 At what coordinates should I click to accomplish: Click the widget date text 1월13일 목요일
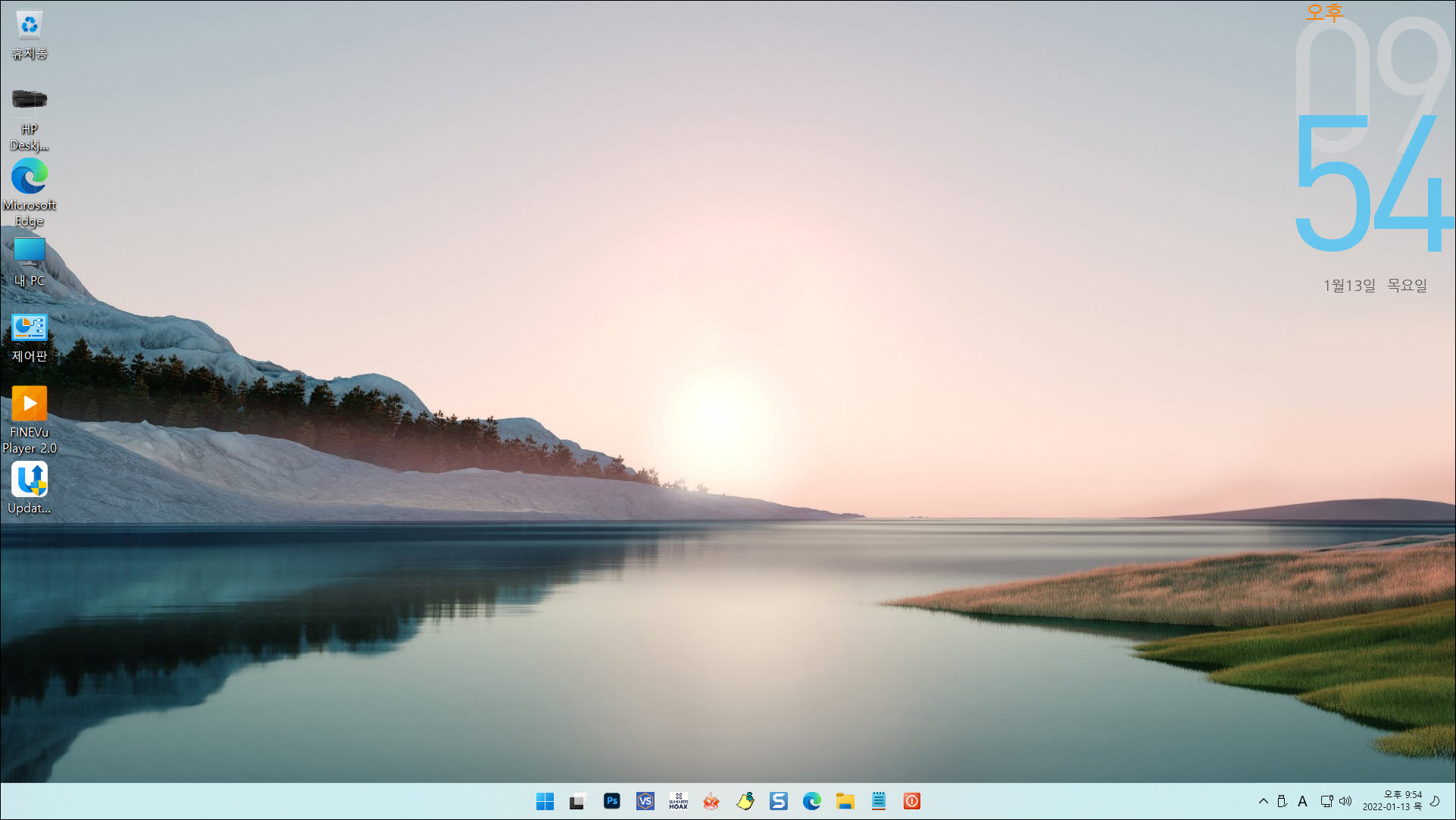(x=1375, y=286)
